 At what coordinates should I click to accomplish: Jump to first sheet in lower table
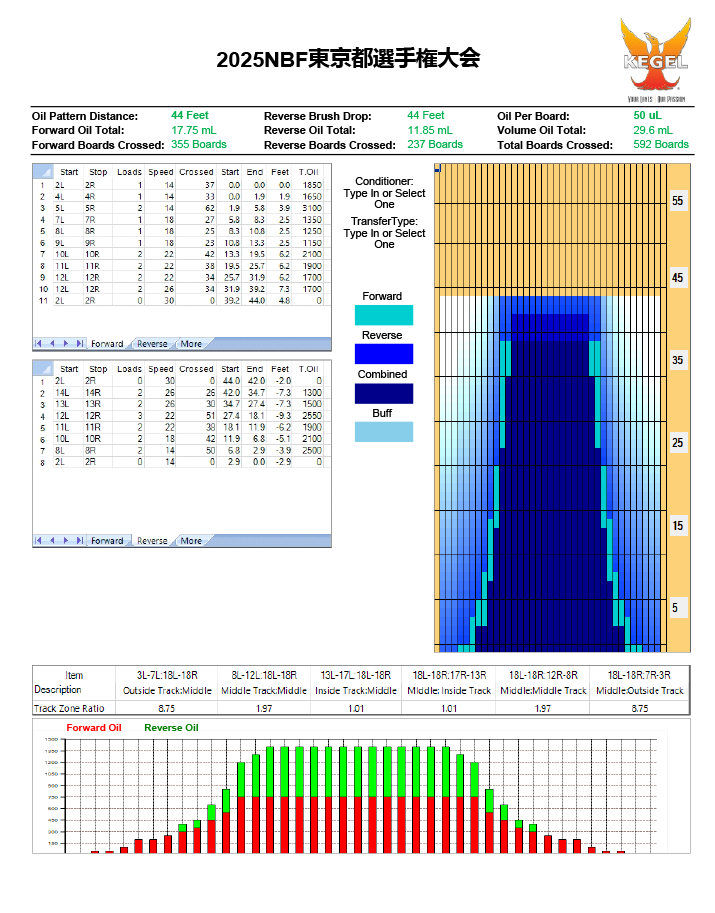click(40, 540)
